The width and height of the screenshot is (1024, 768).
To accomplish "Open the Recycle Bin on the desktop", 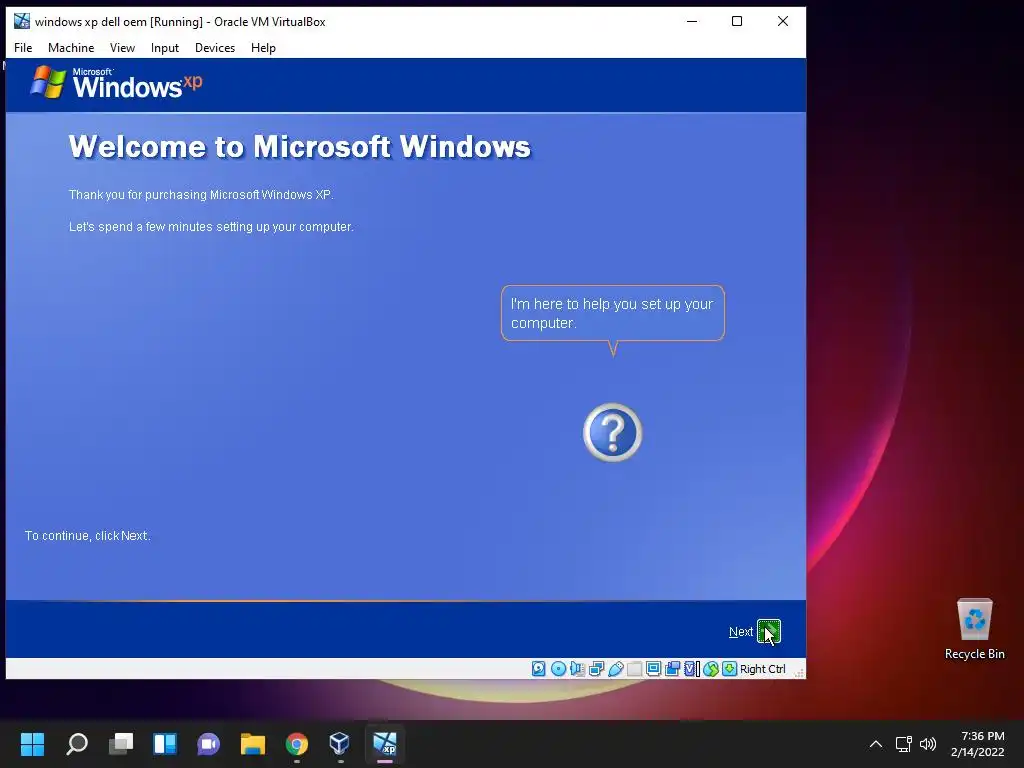I will (x=974, y=628).
